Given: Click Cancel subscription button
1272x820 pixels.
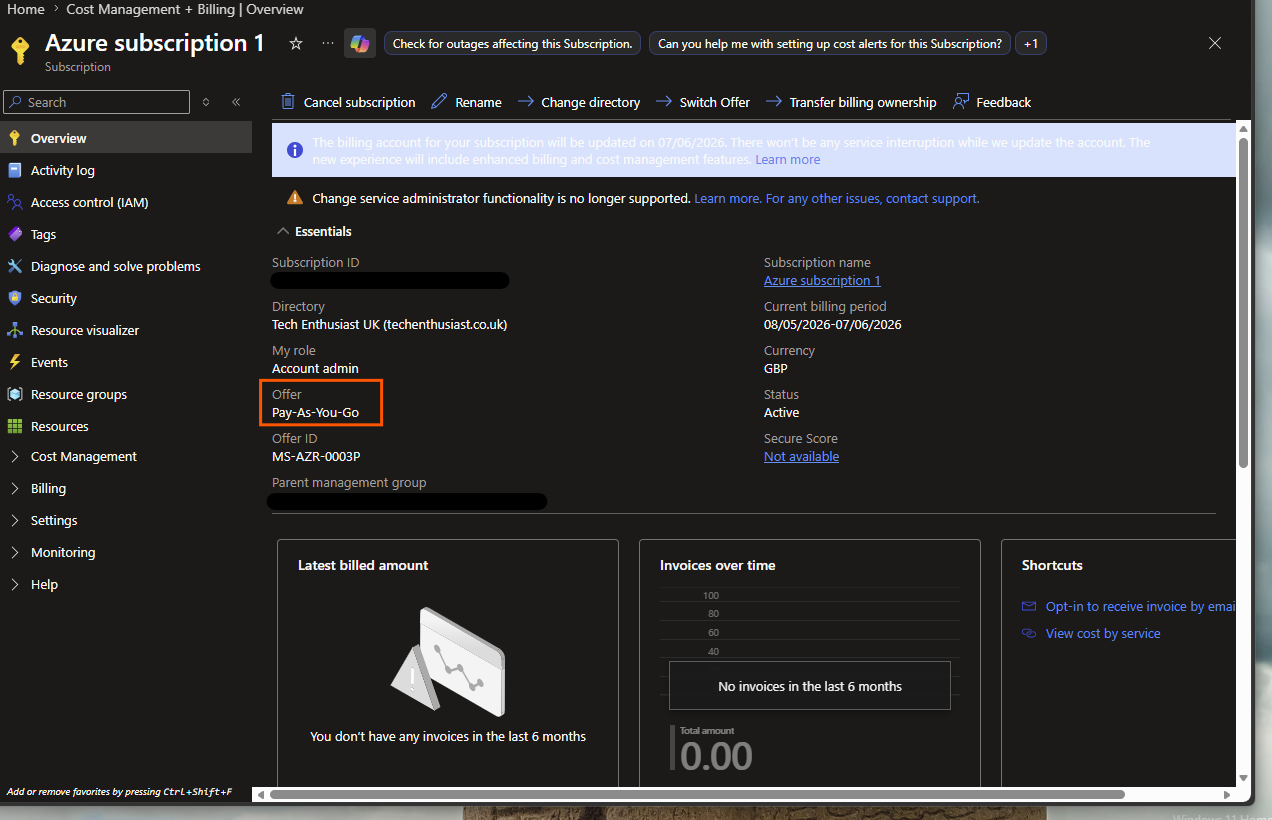Looking at the screenshot, I should [x=348, y=102].
